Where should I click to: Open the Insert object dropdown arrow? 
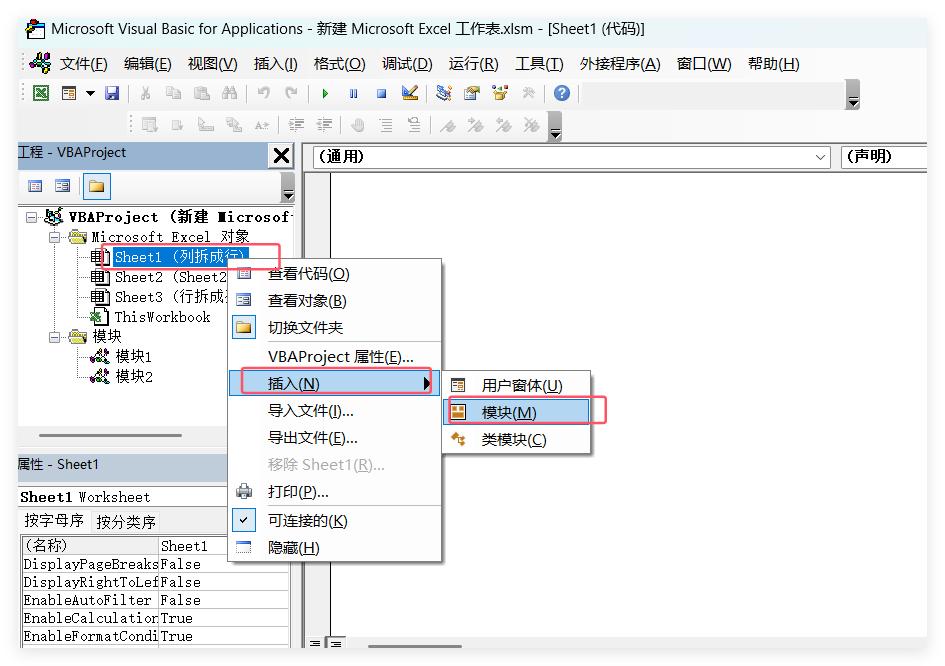pyautogui.click(x=90, y=93)
